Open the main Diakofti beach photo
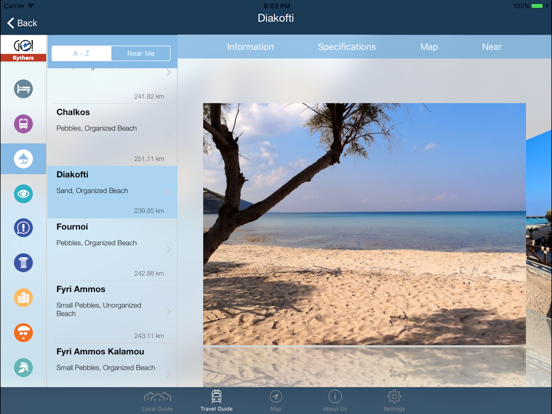 (364, 224)
